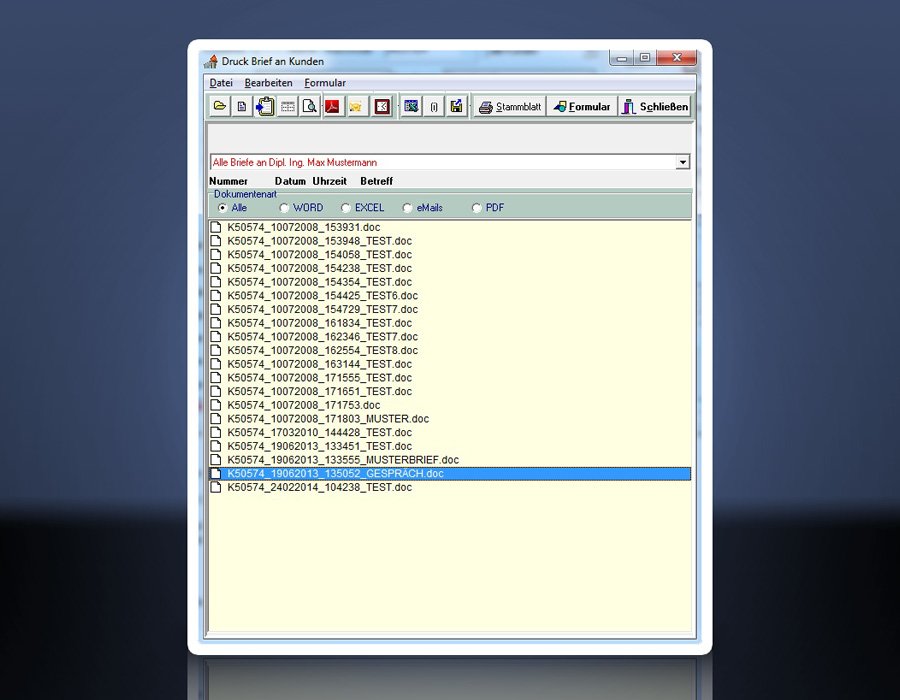Select file K50574_10072008_162554_TEST8.doc
The image size is (900, 700).
[323, 351]
